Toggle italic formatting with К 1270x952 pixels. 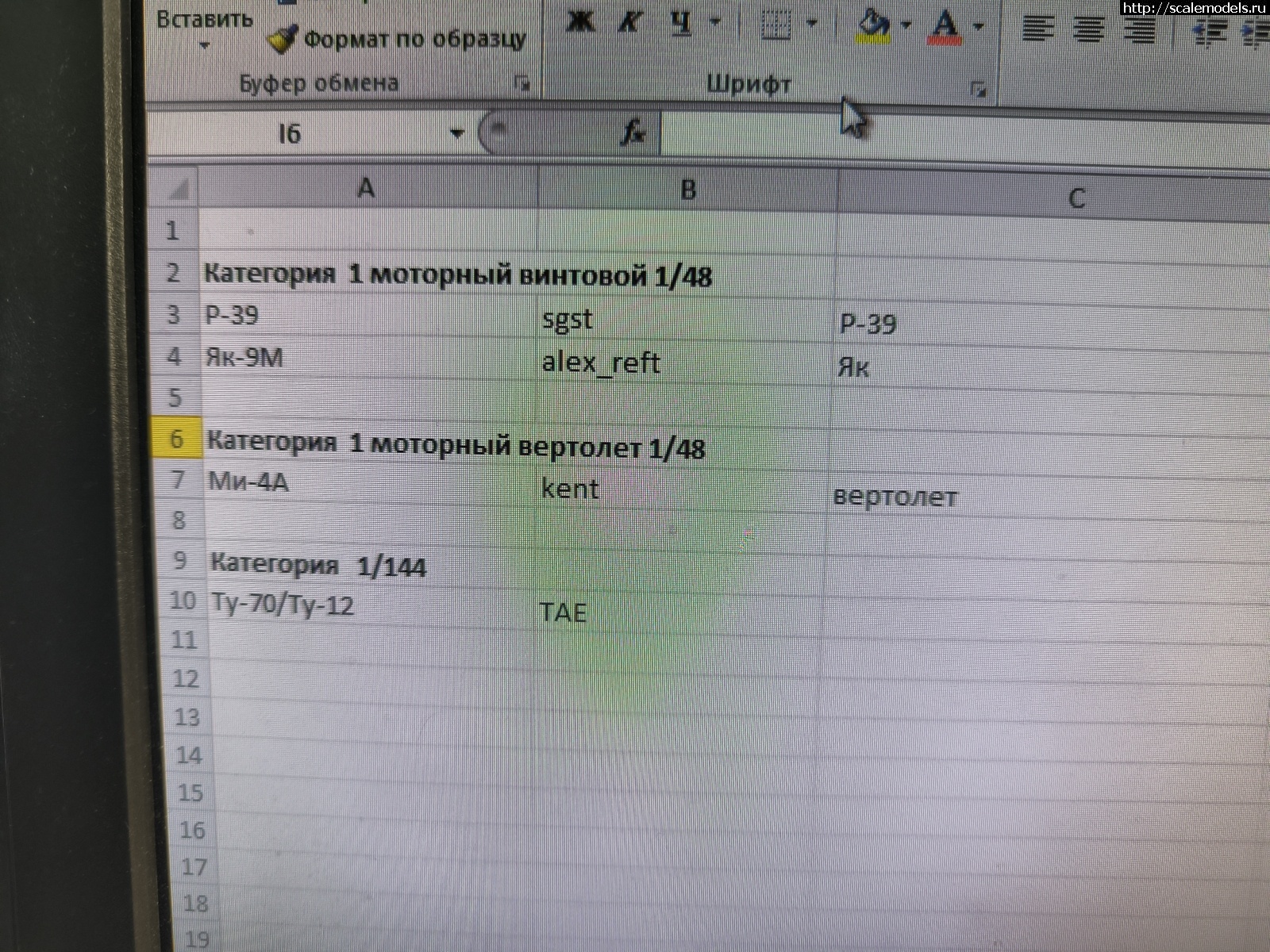pyautogui.click(x=629, y=22)
